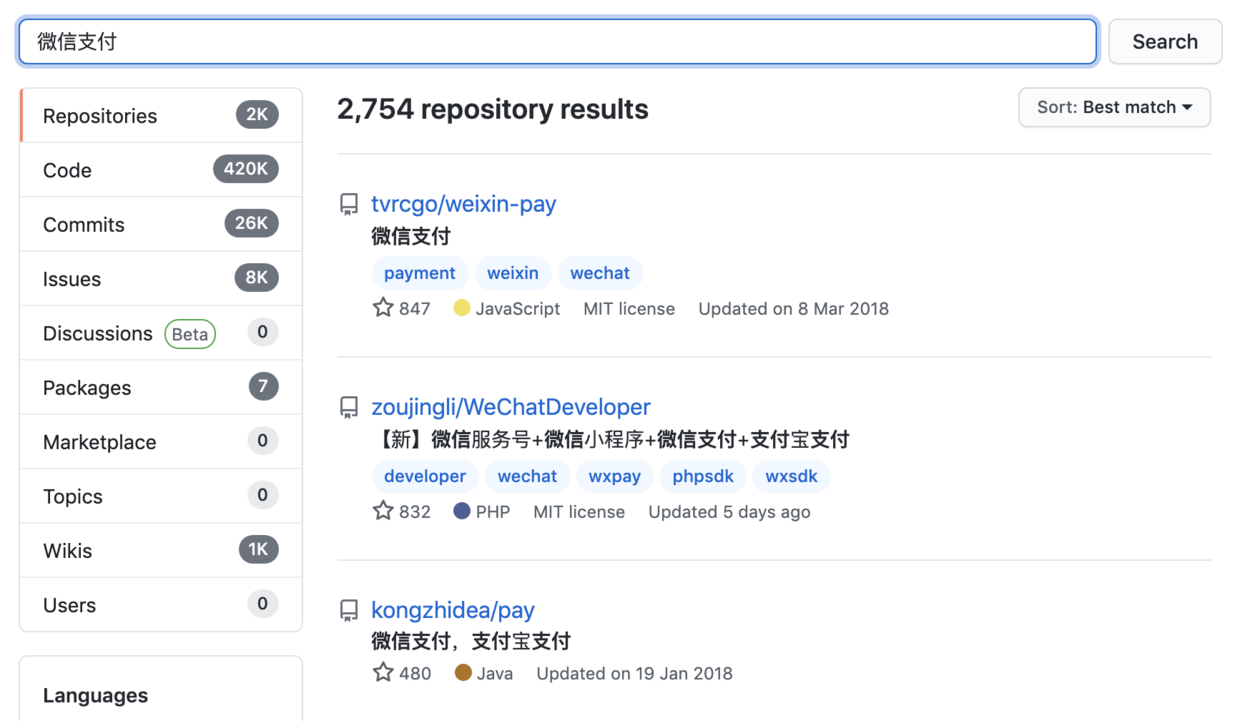Click the brown Java language dot
The width and height of the screenshot is (1240, 721).
463,673
